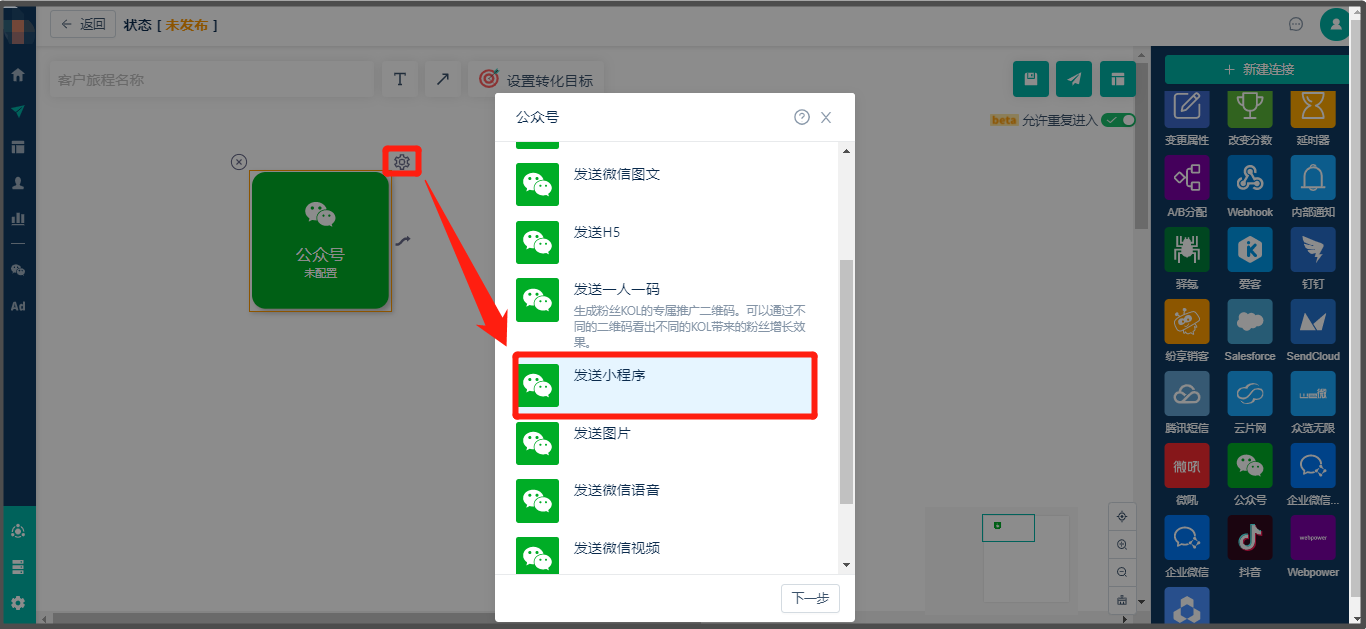This screenshot has height=629, width=1366.
Task: Select SendCloud component
Action: coord(1313,330)
